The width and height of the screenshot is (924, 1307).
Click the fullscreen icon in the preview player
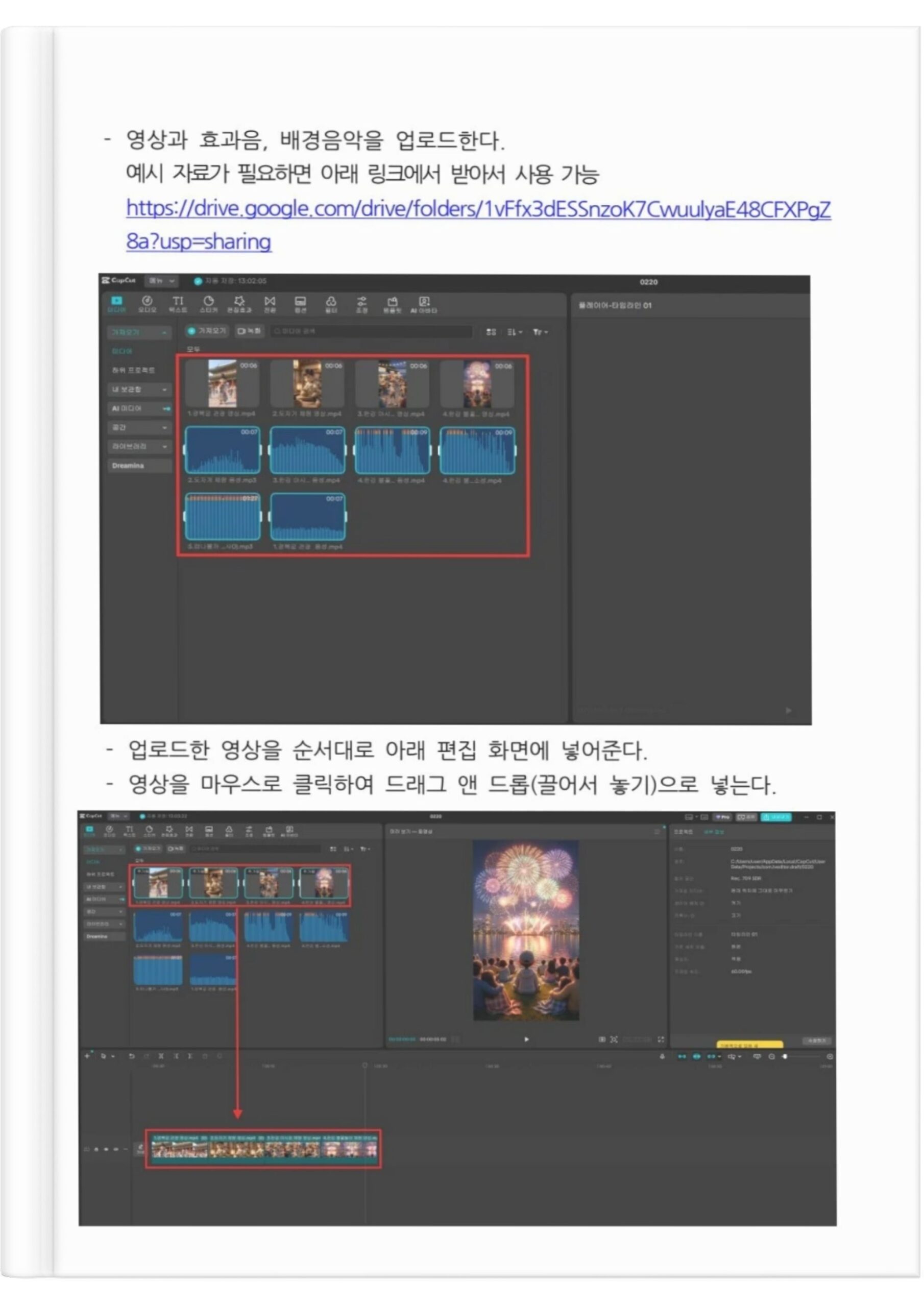[x=661, y=1039]
